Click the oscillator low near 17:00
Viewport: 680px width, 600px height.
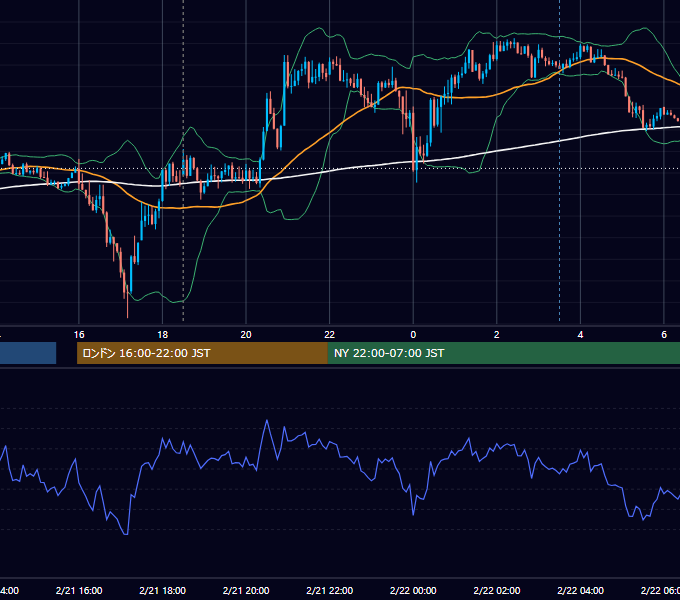pos(126,534)
